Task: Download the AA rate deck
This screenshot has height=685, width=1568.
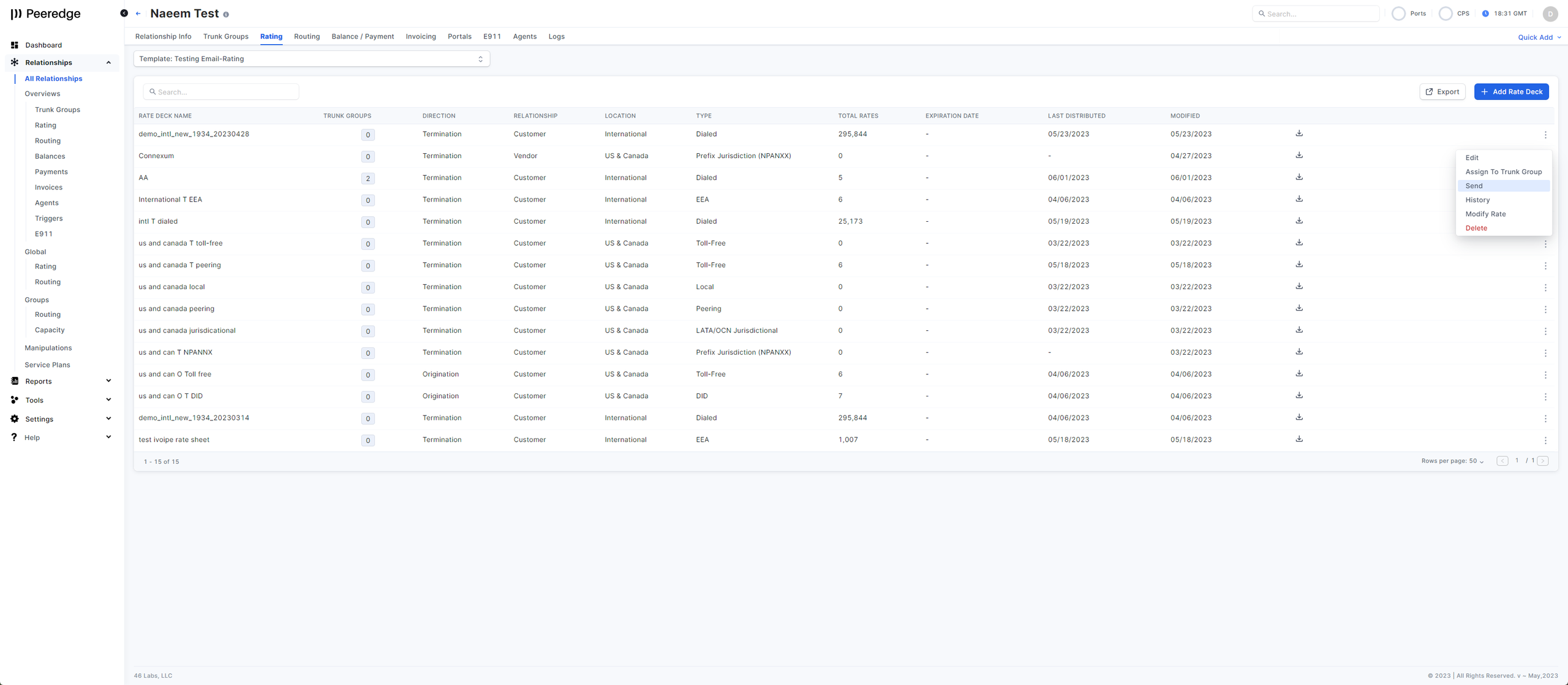Action: click(1299, 178)
